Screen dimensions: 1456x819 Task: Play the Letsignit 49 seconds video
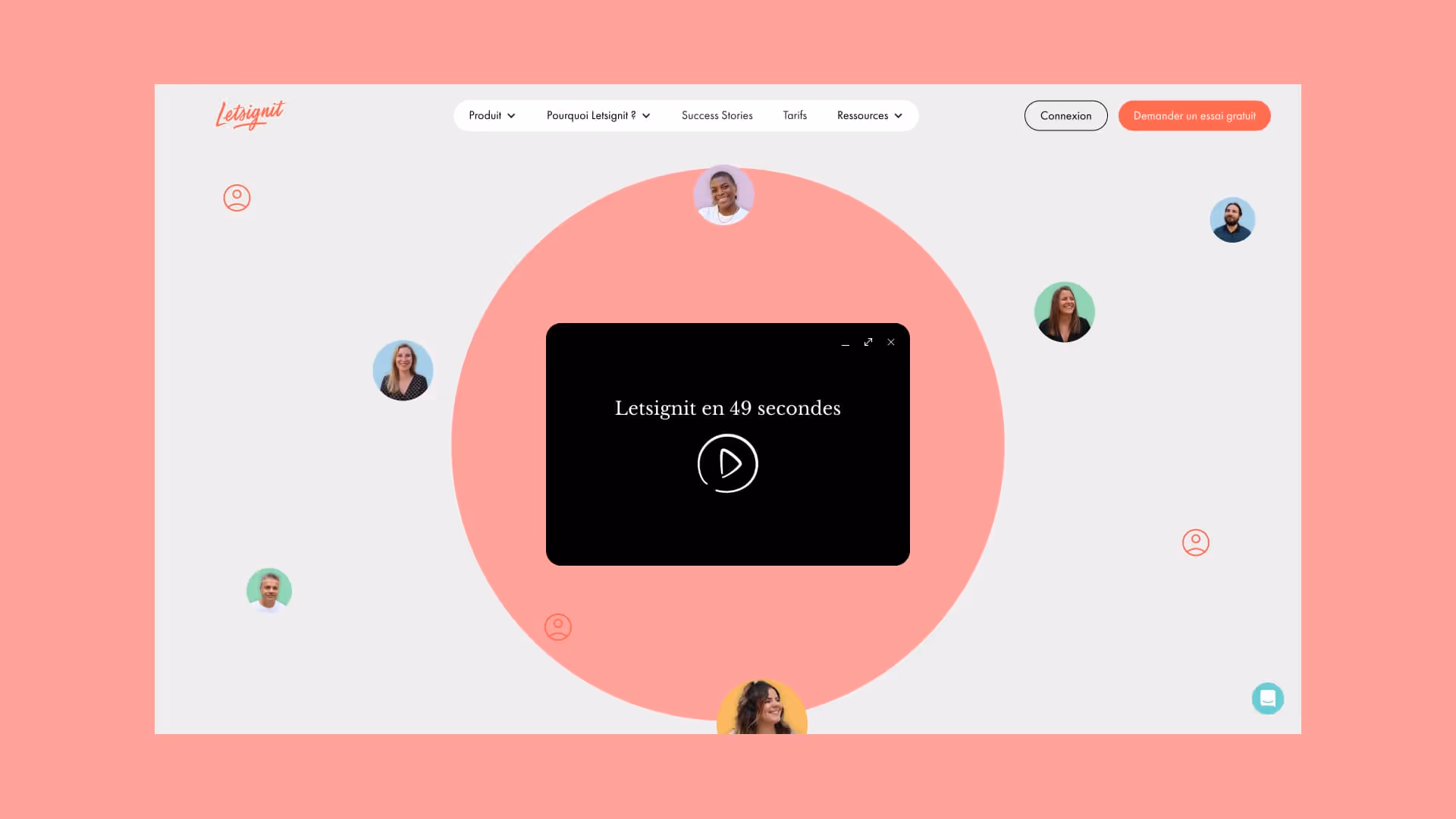point(727,463)
